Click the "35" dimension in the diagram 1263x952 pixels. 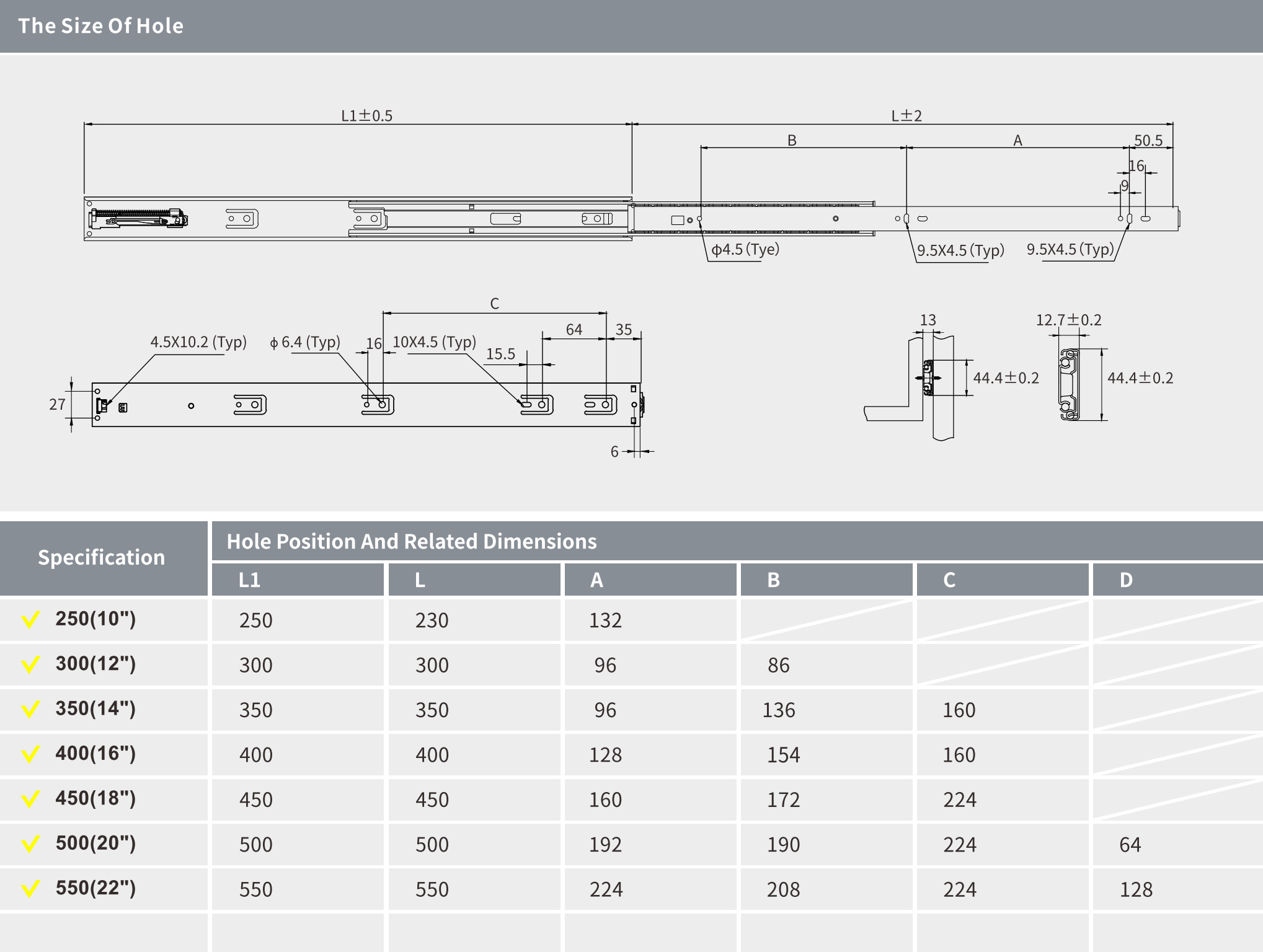pos(624,330)
